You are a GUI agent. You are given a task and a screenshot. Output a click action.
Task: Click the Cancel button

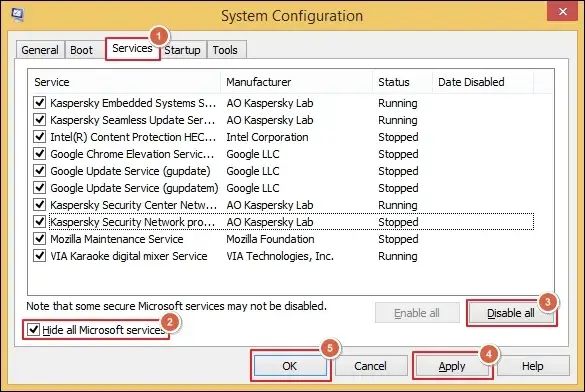(x=370, y=366)
